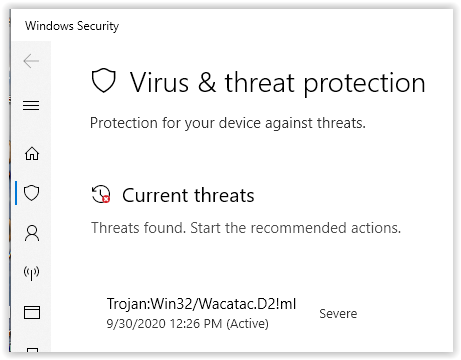461x360 pixels.
Task: Click the red error badge on threats icon
Action: pos(106,199)
